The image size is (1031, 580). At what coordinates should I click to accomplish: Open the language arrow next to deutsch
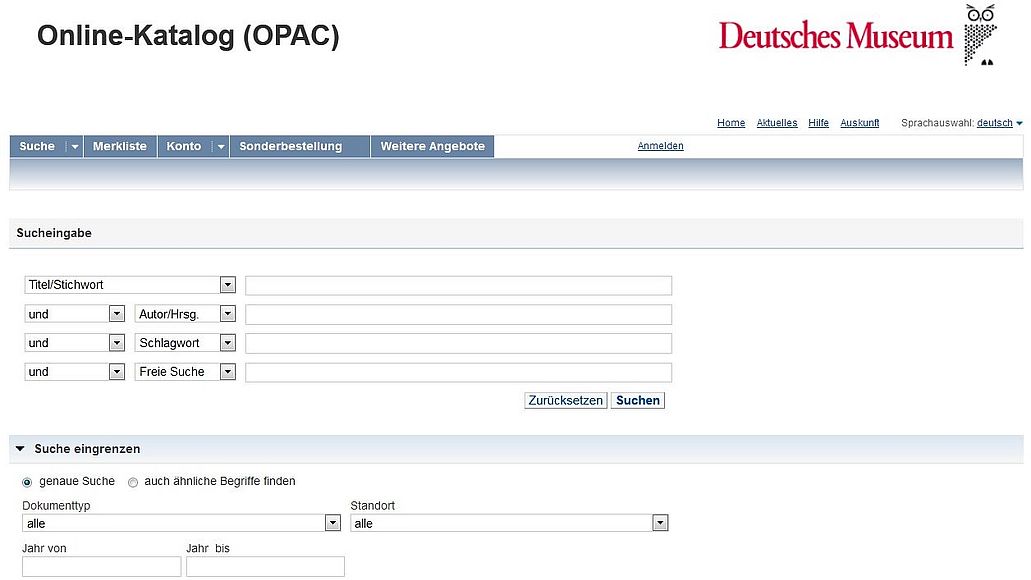click(x=1018, y=122)
